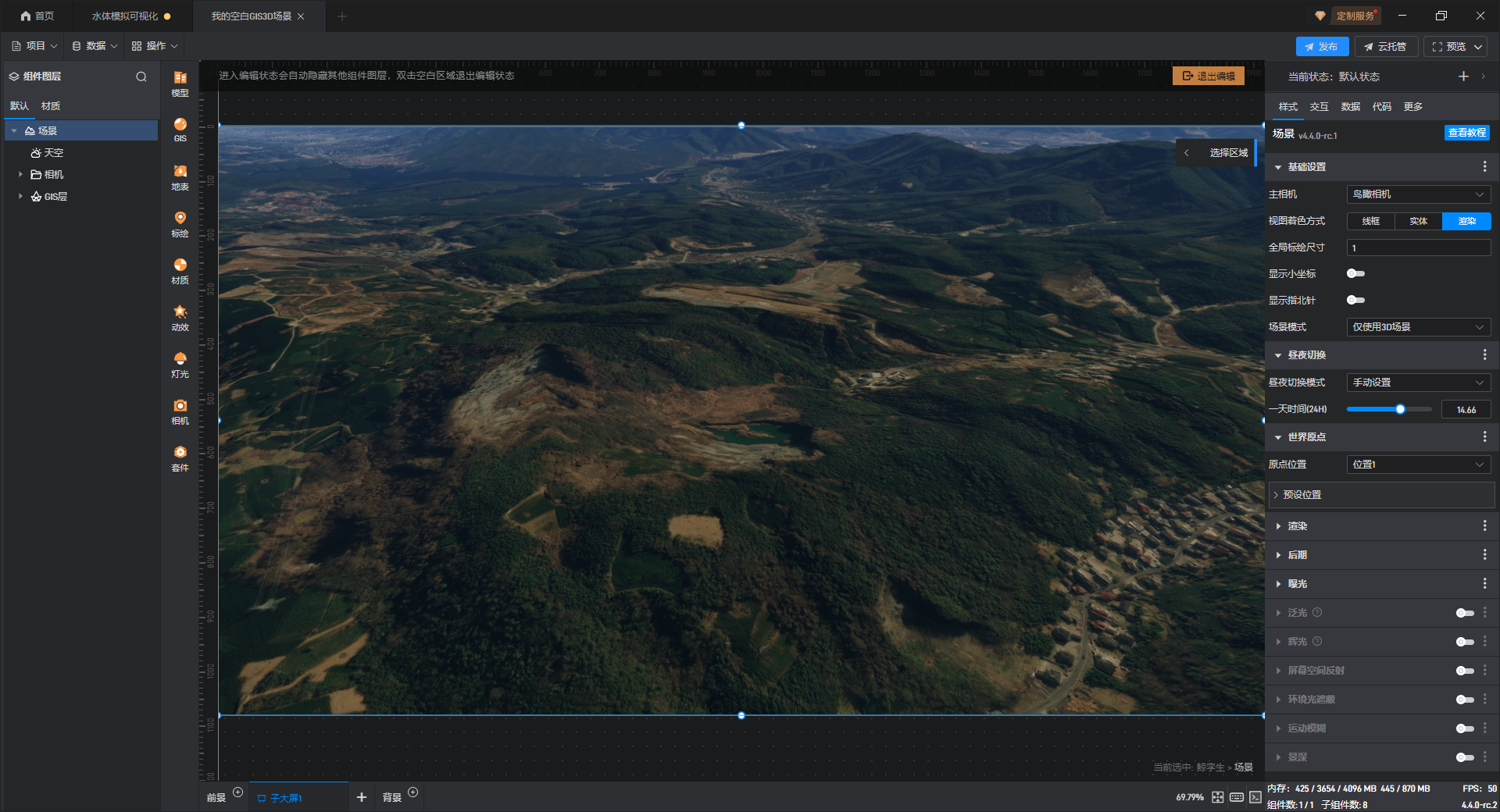1500x812 pixels.
Task: Add a new sub-screen with plus
Action: pos(361,797)
